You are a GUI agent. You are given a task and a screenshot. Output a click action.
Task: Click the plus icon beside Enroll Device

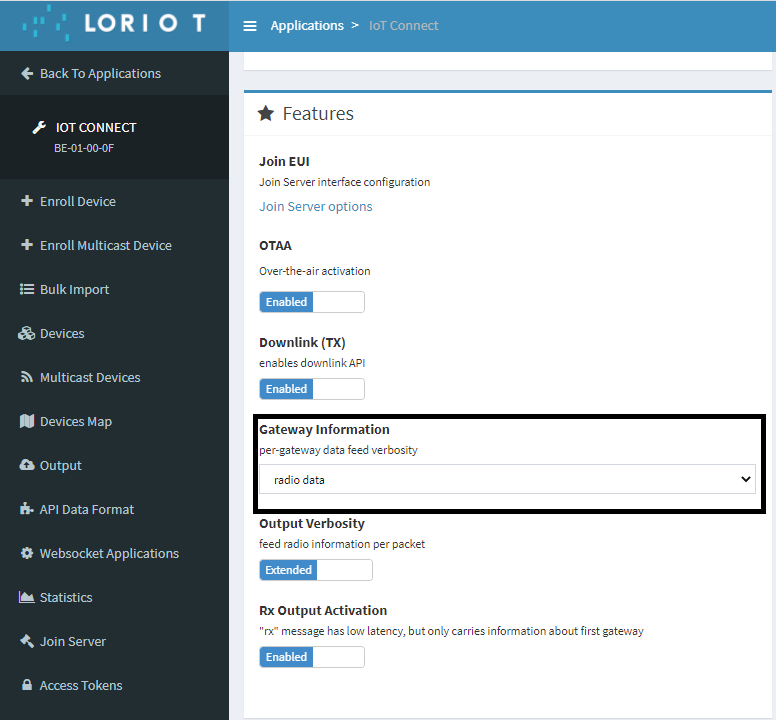tap(27, 201)
